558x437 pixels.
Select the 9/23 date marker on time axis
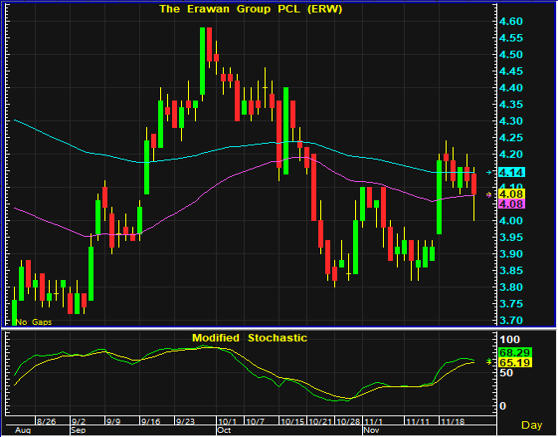(185, 422)
